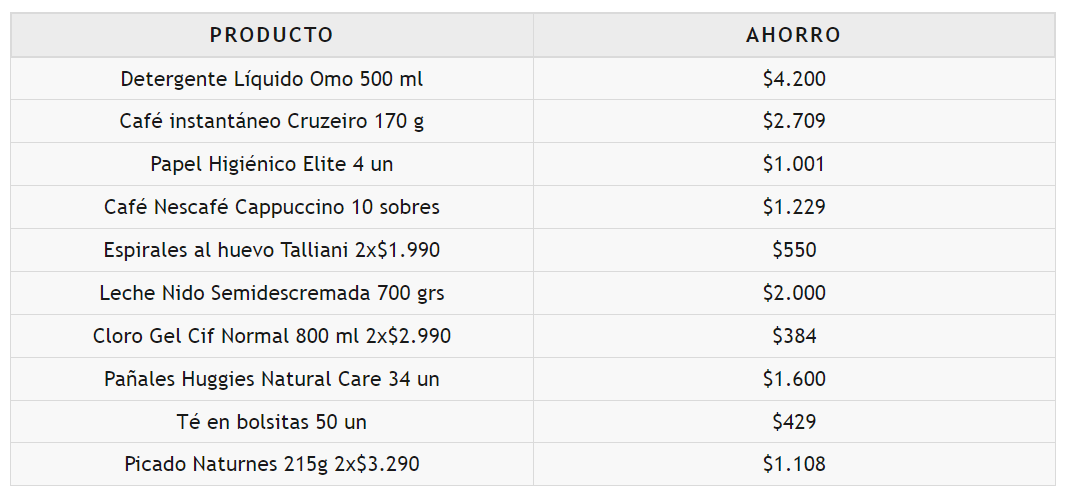Click the AHORRO column header
The image size is (1077, 497).
pyautogui.click(x=794, y=35)
